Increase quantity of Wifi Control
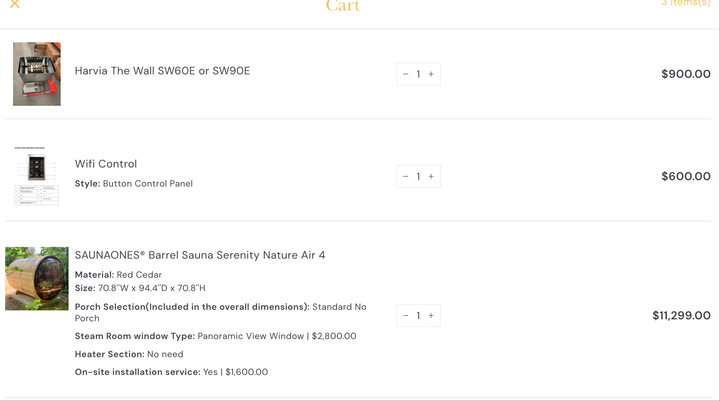This screenshot has height=401, width=720. click(431, 176)
